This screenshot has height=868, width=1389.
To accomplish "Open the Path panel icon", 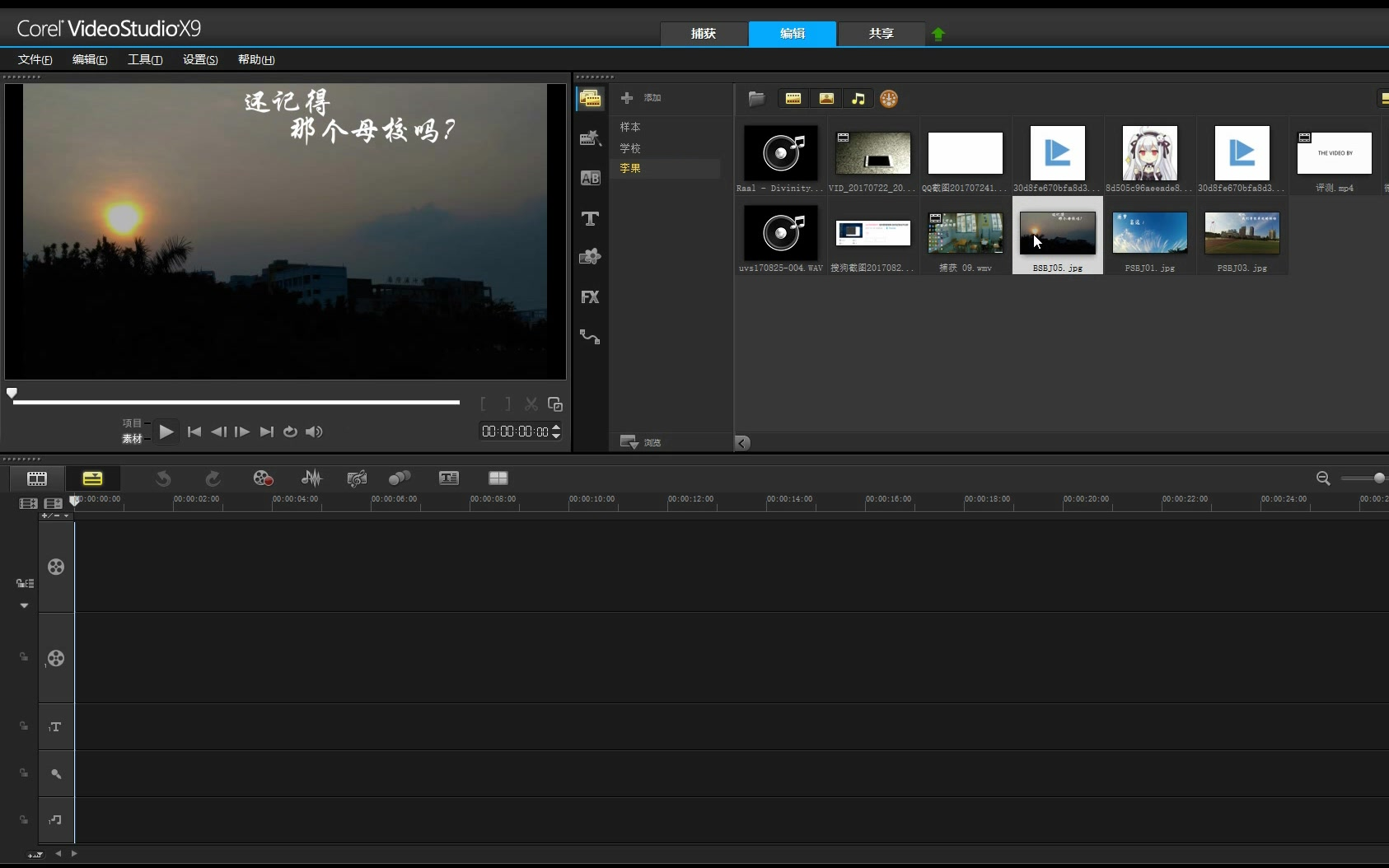I will coord(590,337).
